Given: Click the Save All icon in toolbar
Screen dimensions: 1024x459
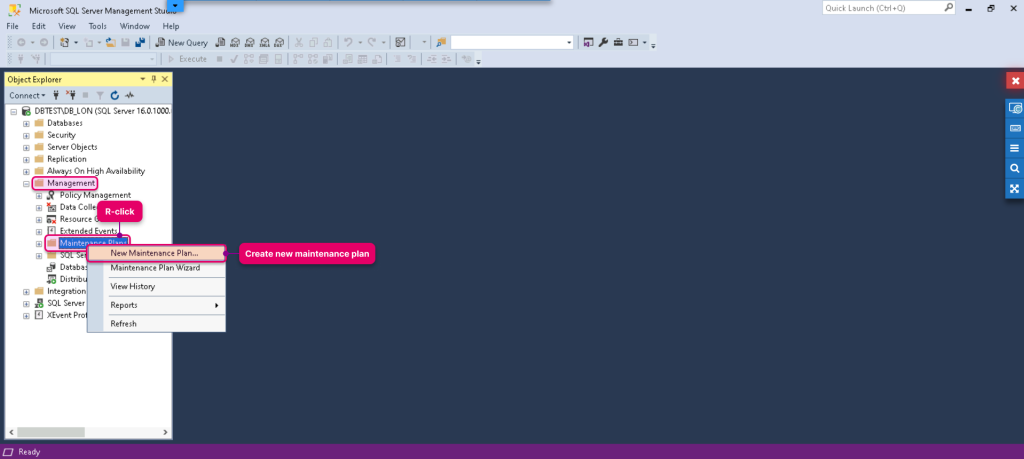Looking at the screenshot, I should click(x=140, y=42).
